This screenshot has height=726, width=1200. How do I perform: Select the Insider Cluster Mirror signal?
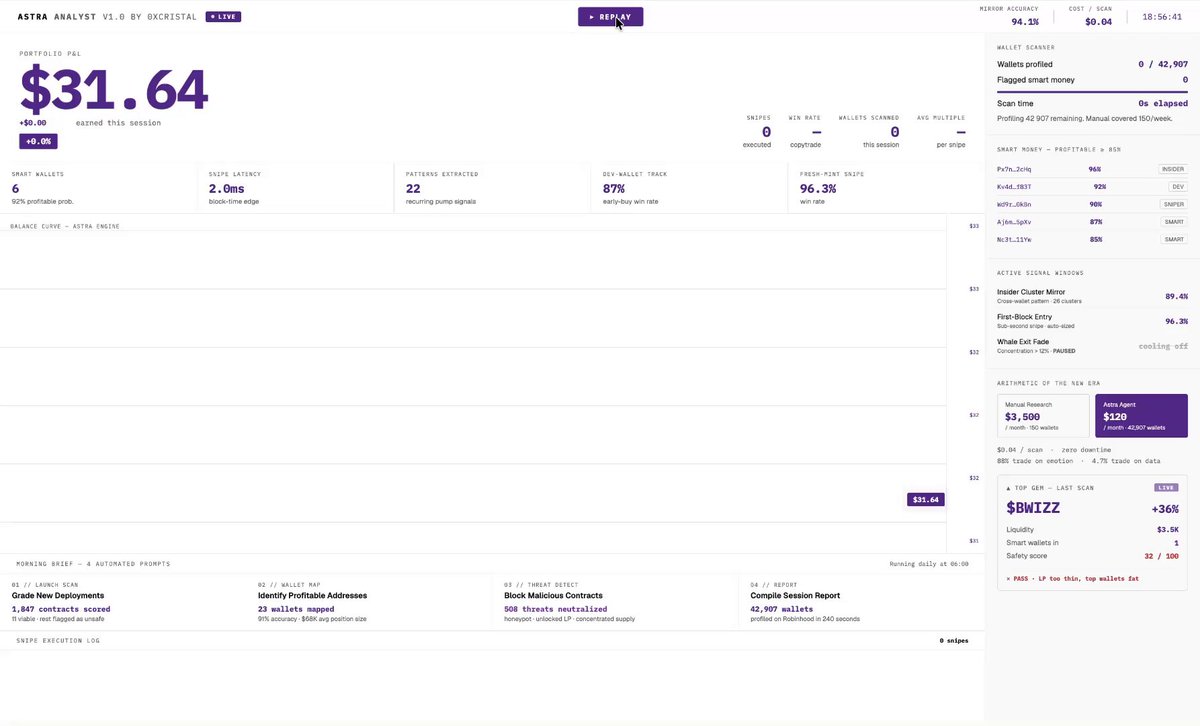click(1092, 296)
